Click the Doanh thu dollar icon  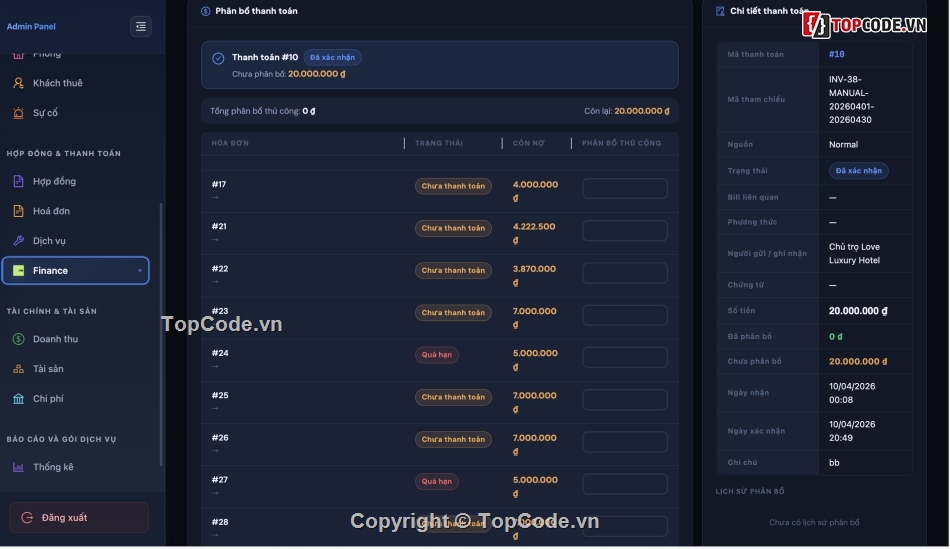click(x=19, y=339)
